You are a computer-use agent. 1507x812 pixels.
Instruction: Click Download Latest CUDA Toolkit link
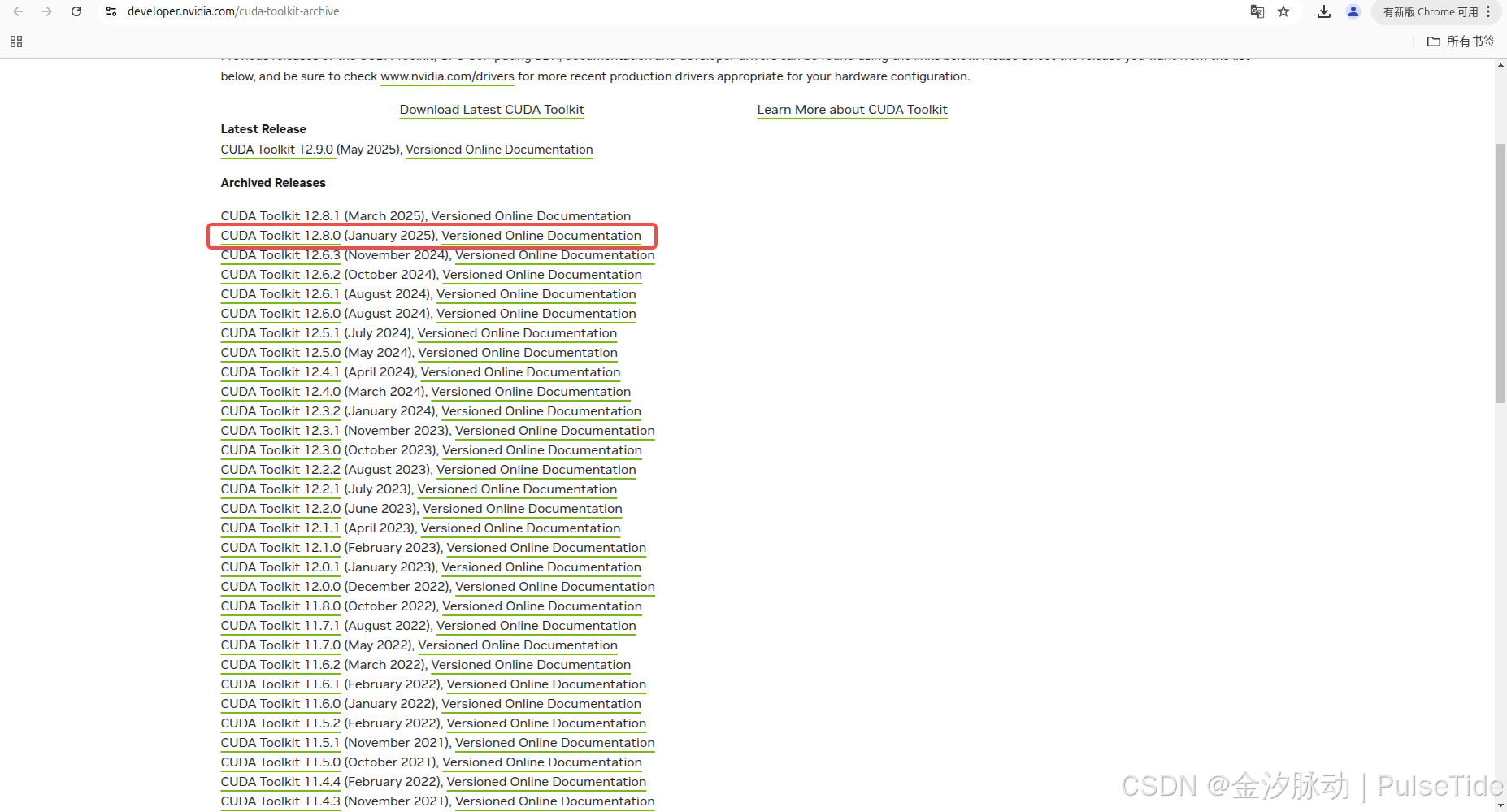point(492,110)
